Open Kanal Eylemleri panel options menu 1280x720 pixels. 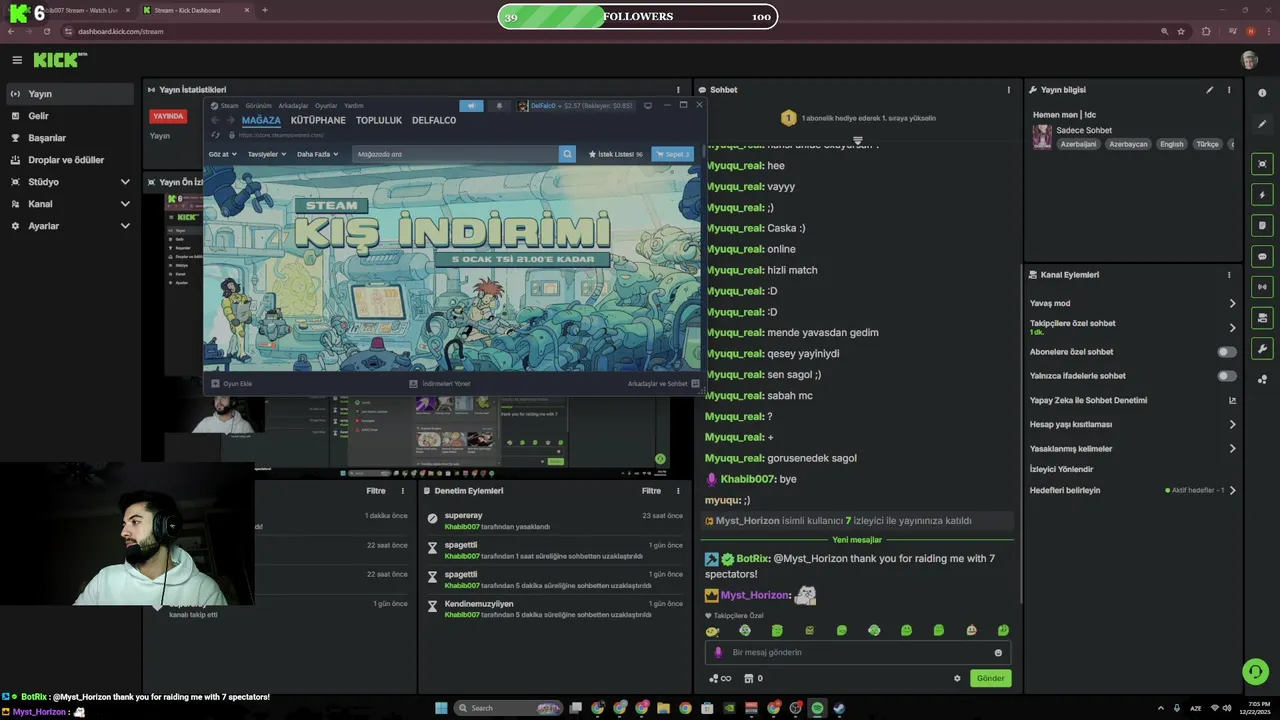click(x=1229, y=275)
